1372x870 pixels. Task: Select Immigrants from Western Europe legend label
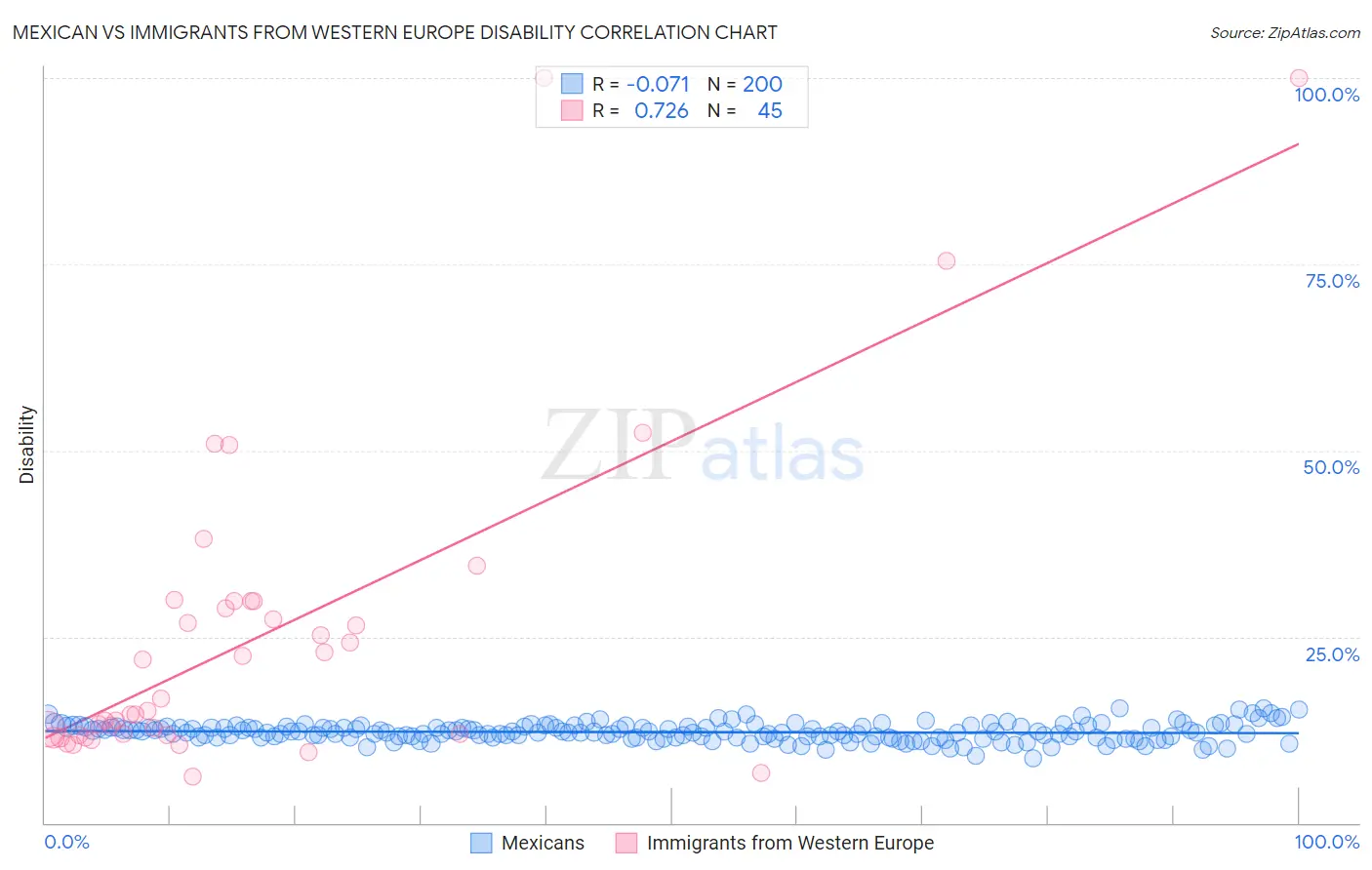pyautogui.click(x=790, y=843)
